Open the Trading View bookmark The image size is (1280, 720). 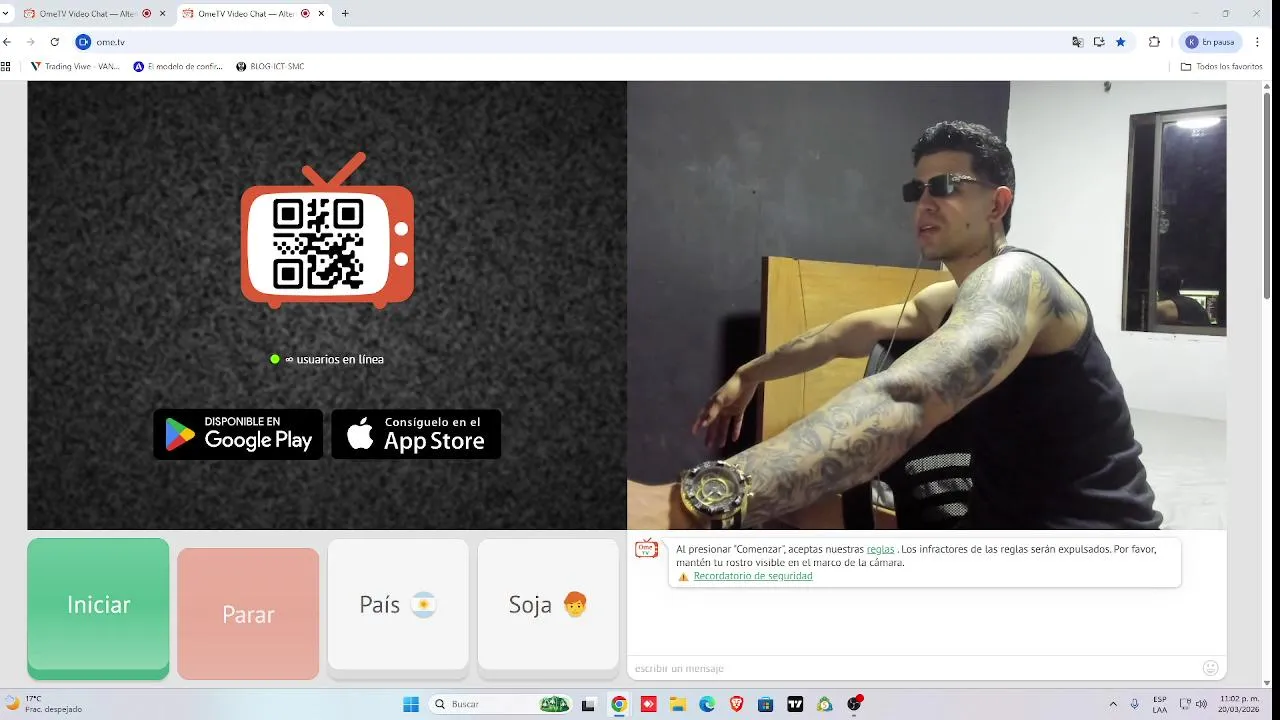(x=76, y=66)
